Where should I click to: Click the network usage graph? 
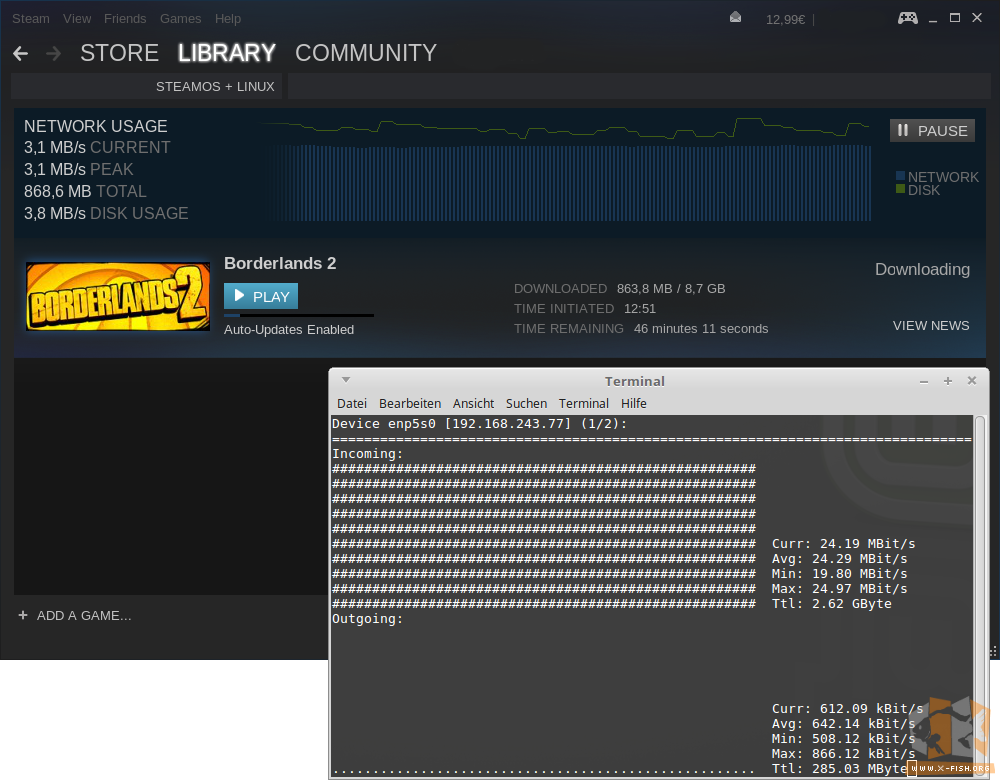567,170
